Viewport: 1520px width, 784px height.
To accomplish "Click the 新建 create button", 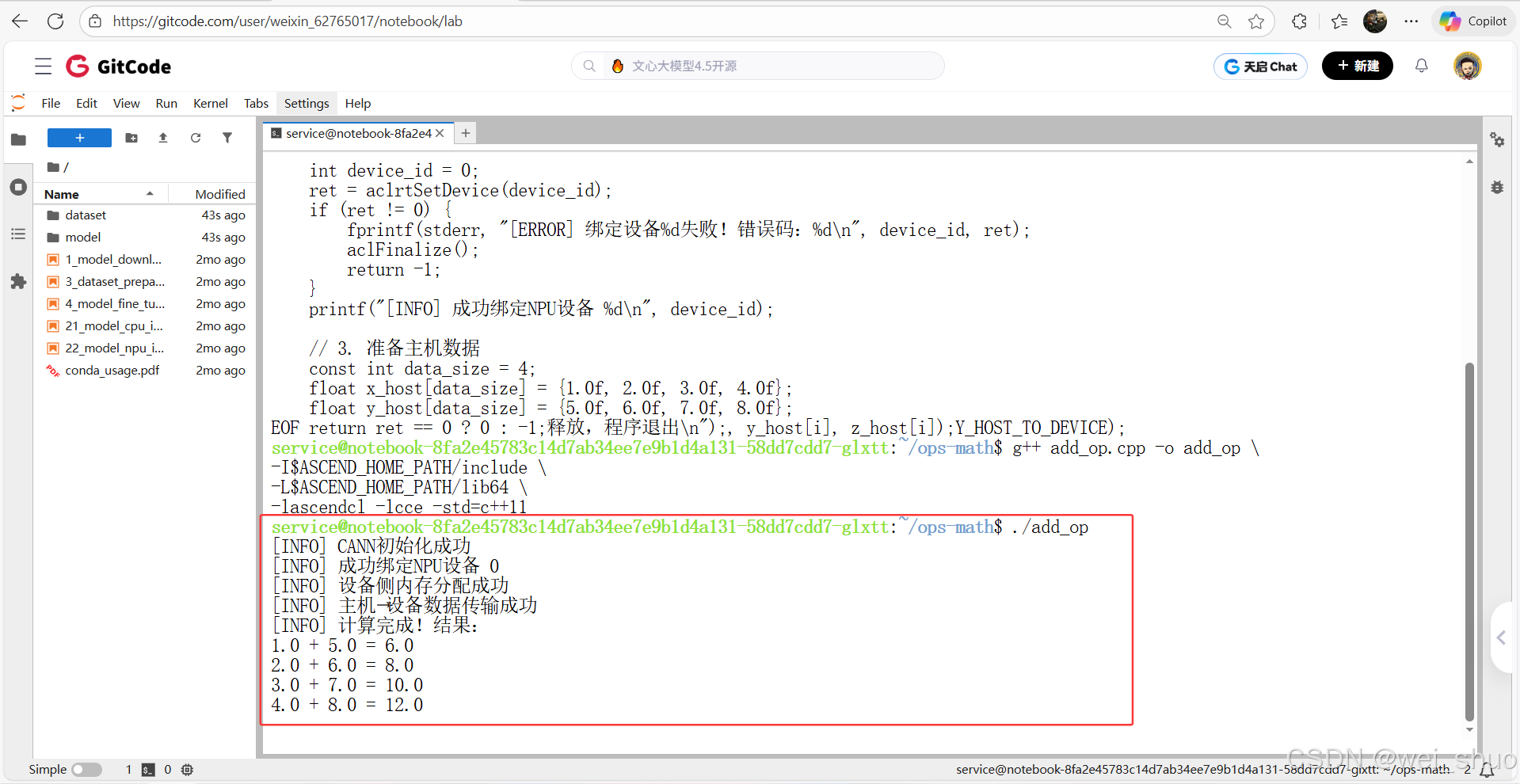I will point(1358,66).
